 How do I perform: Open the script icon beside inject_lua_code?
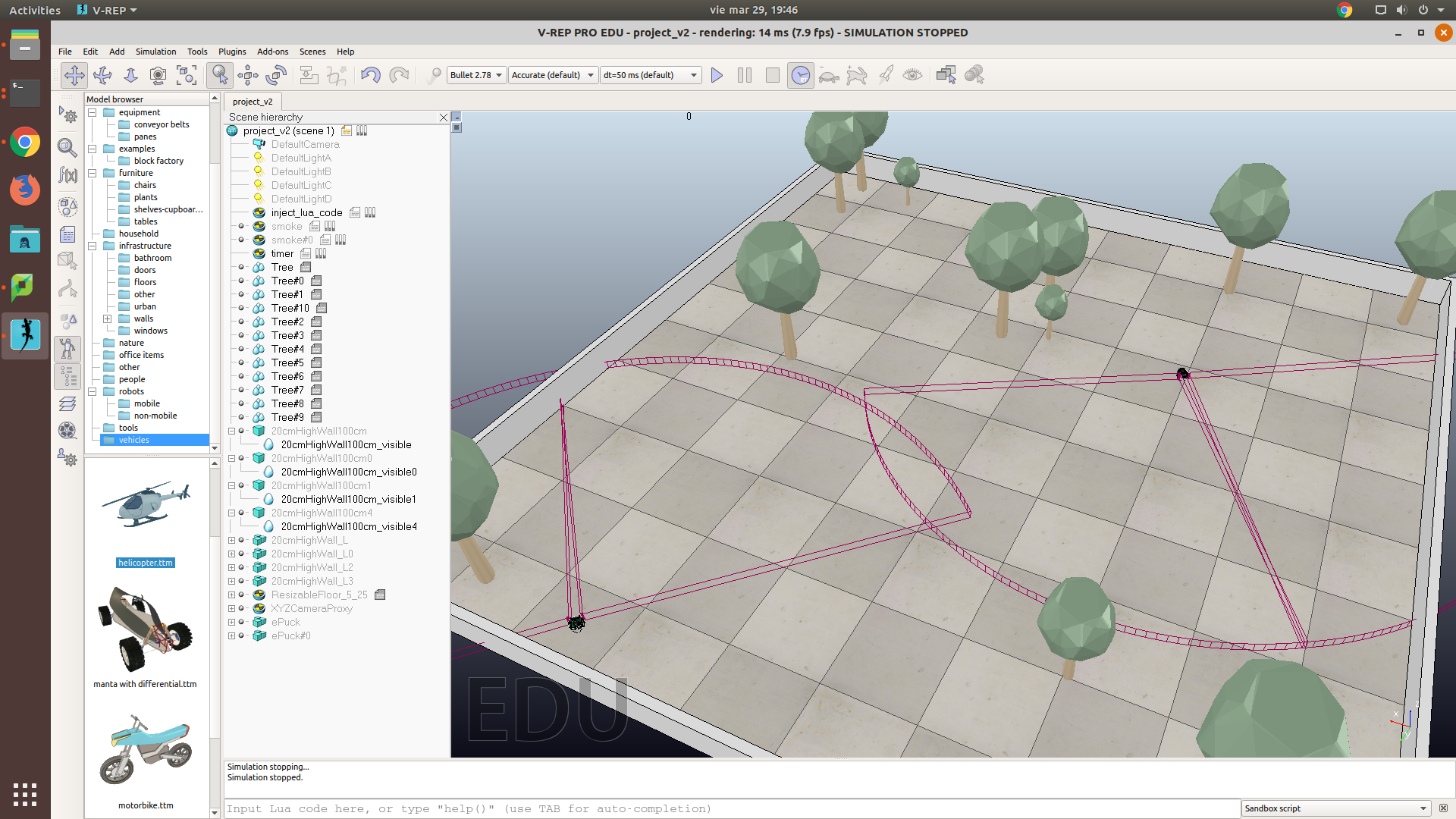click(355, 213)
